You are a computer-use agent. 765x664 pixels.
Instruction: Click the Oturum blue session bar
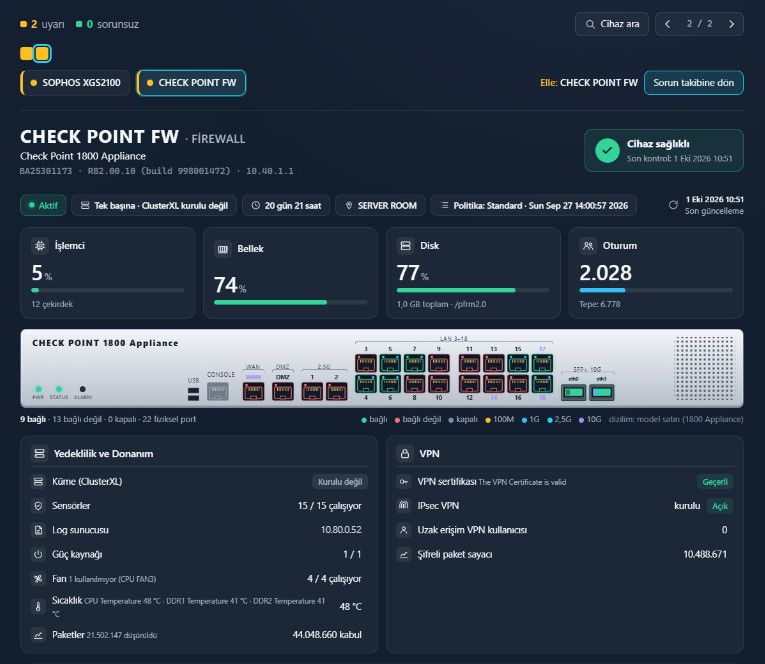(x=656, y=290)
